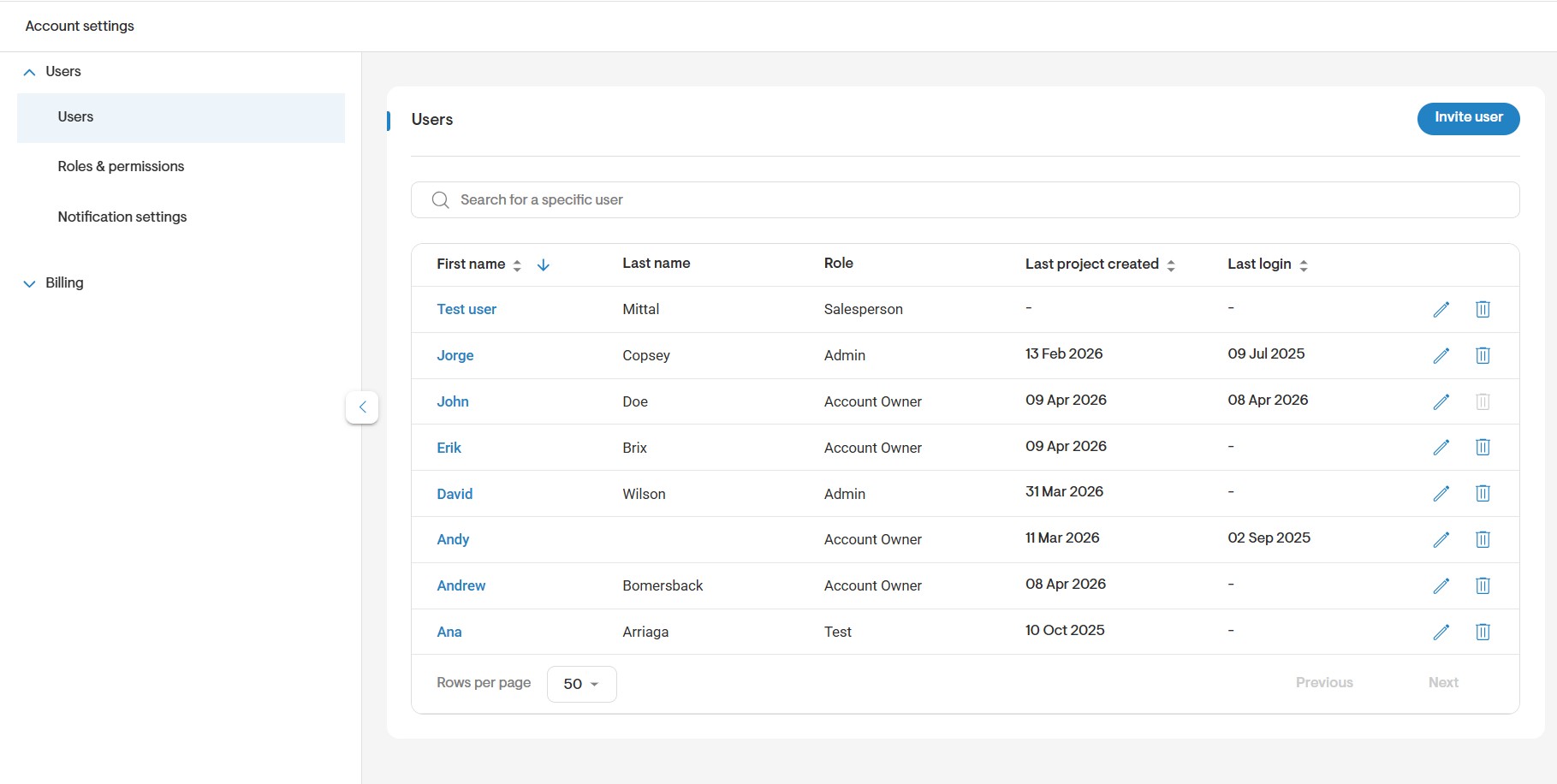Viewport: 1557px width, 784px height.
Task: Go to the Previous page
Action: pos(1324,682)
